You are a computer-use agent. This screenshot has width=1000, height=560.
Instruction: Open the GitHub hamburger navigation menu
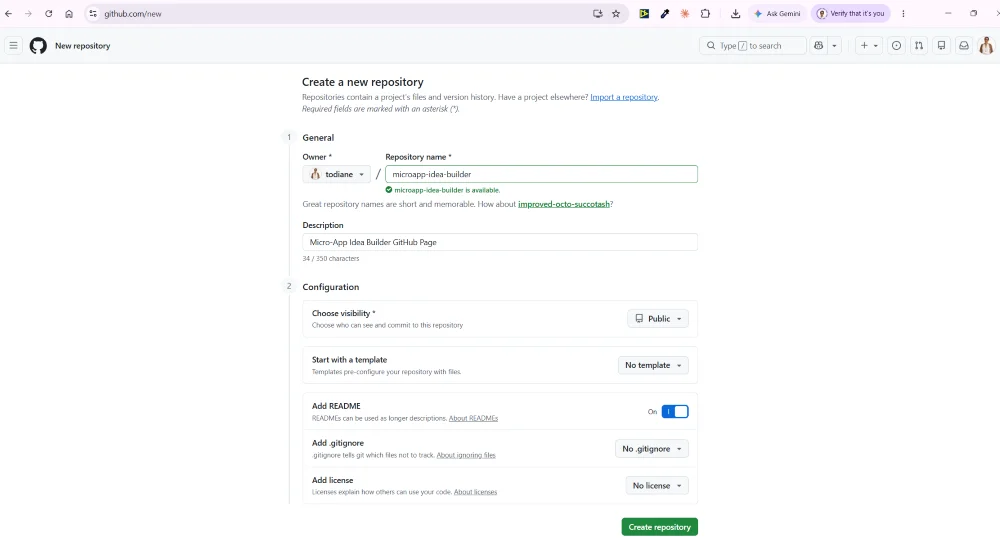click(13, 45)
